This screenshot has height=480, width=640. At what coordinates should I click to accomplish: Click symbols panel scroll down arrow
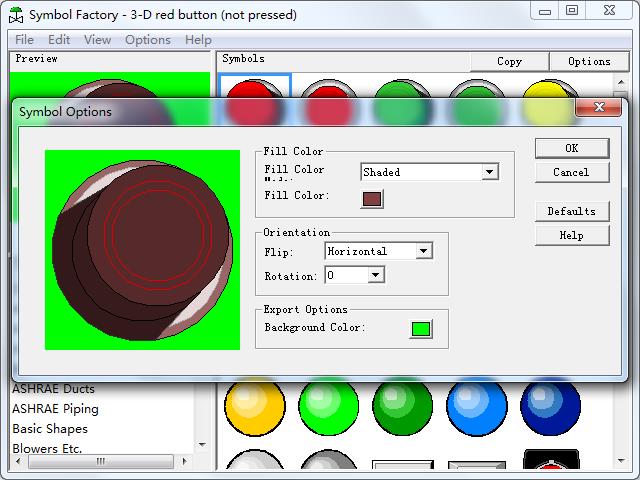(x=621, y=461)
